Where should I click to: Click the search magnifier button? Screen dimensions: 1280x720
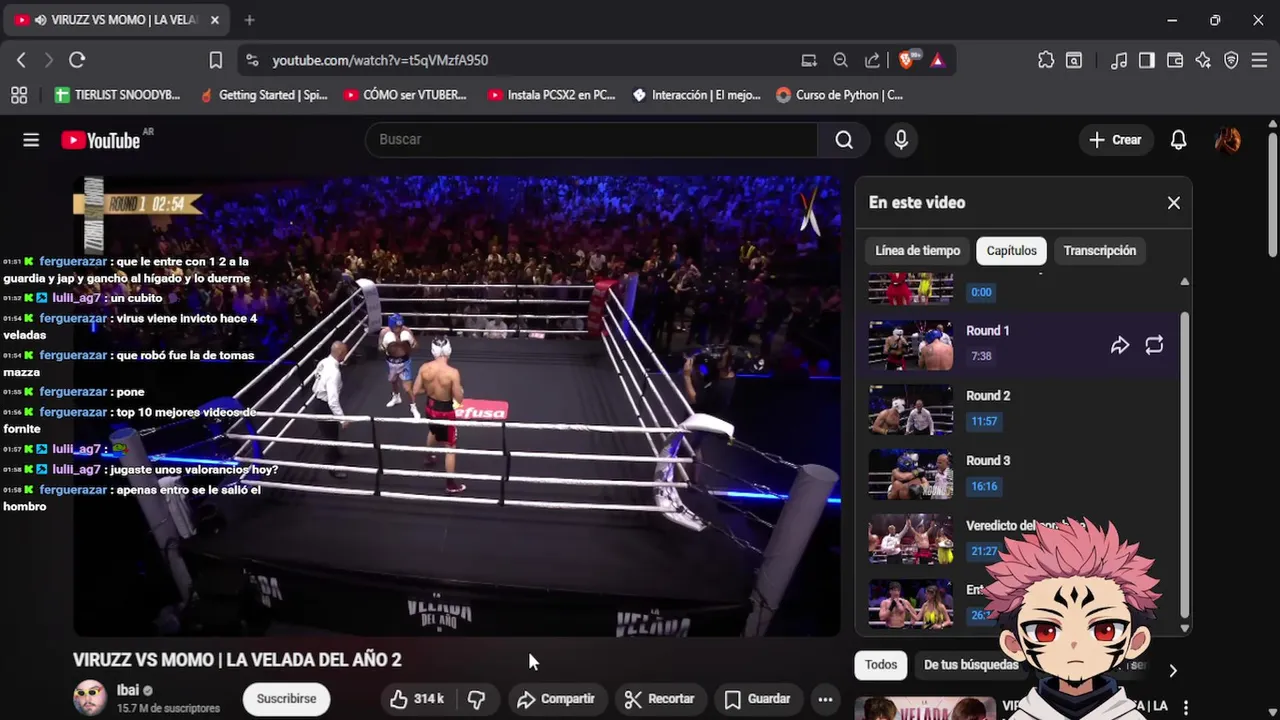pyautogui.click(x=844, y=140)
